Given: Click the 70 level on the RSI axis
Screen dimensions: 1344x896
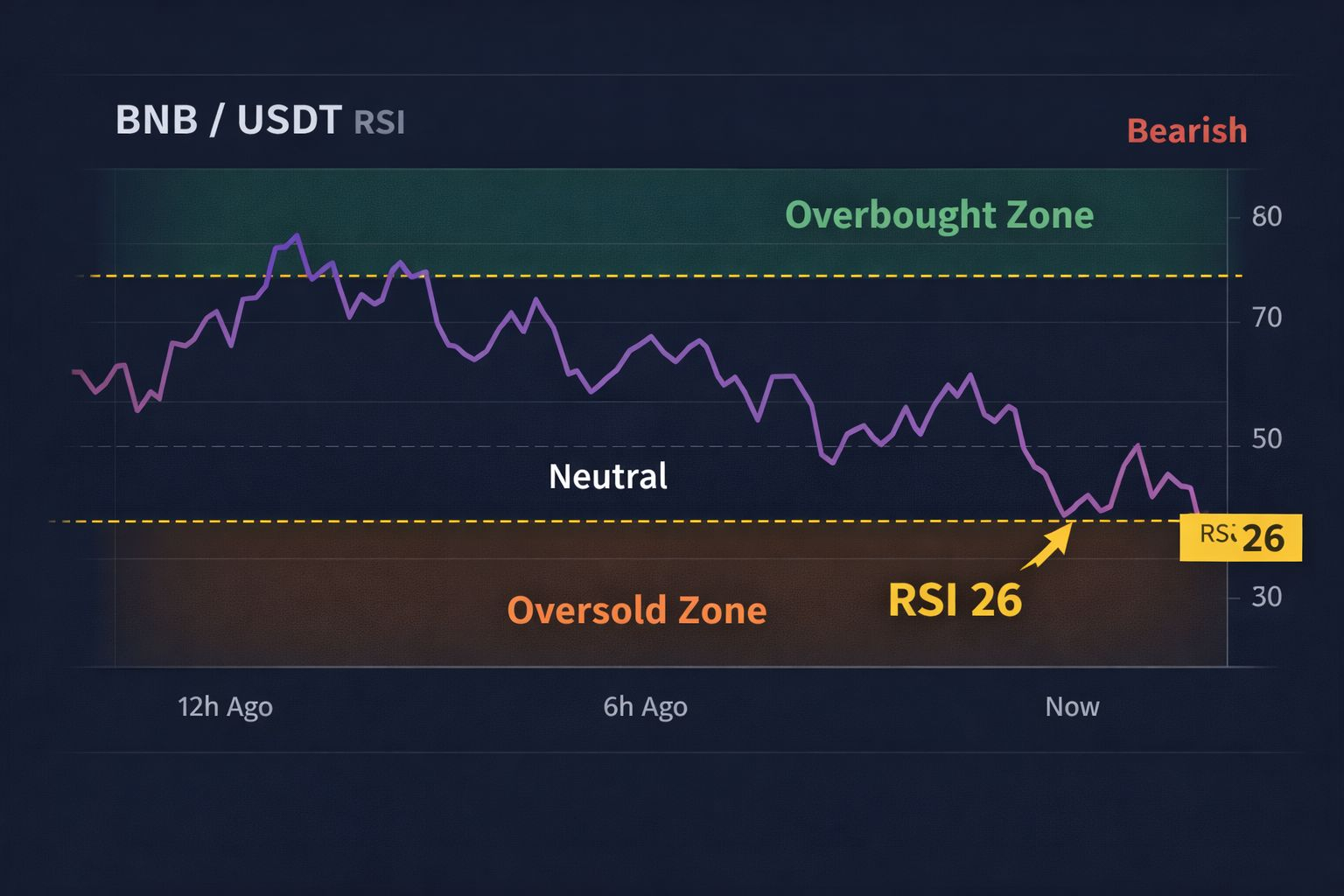Looking at the screenshot, I should pyautogui.click(x=1266, y=318).
